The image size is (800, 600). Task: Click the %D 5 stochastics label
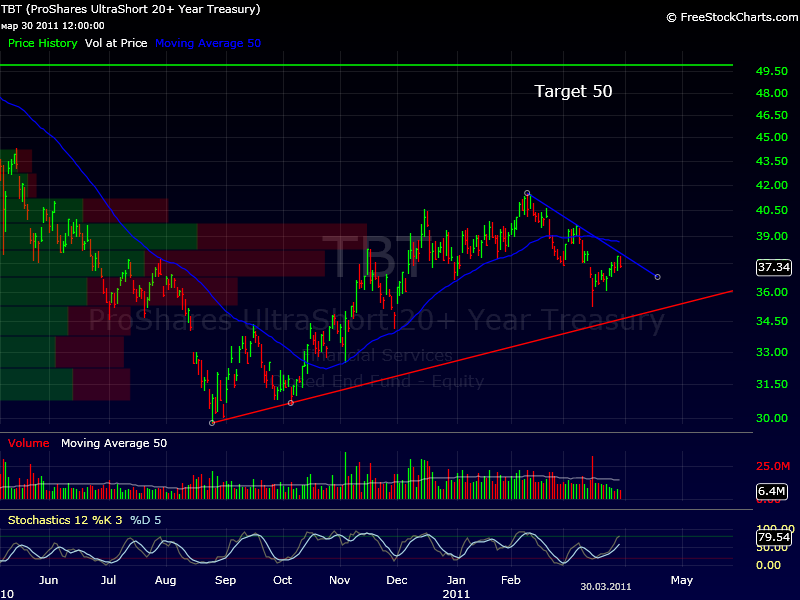pyautogui.click(x=145, y=520)
